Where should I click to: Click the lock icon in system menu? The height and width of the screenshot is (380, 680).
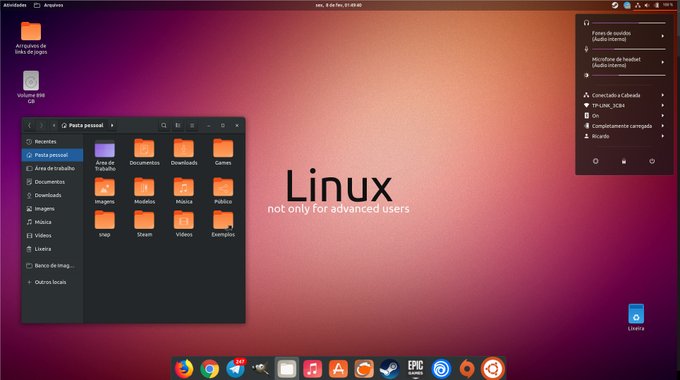click(624, 161)
